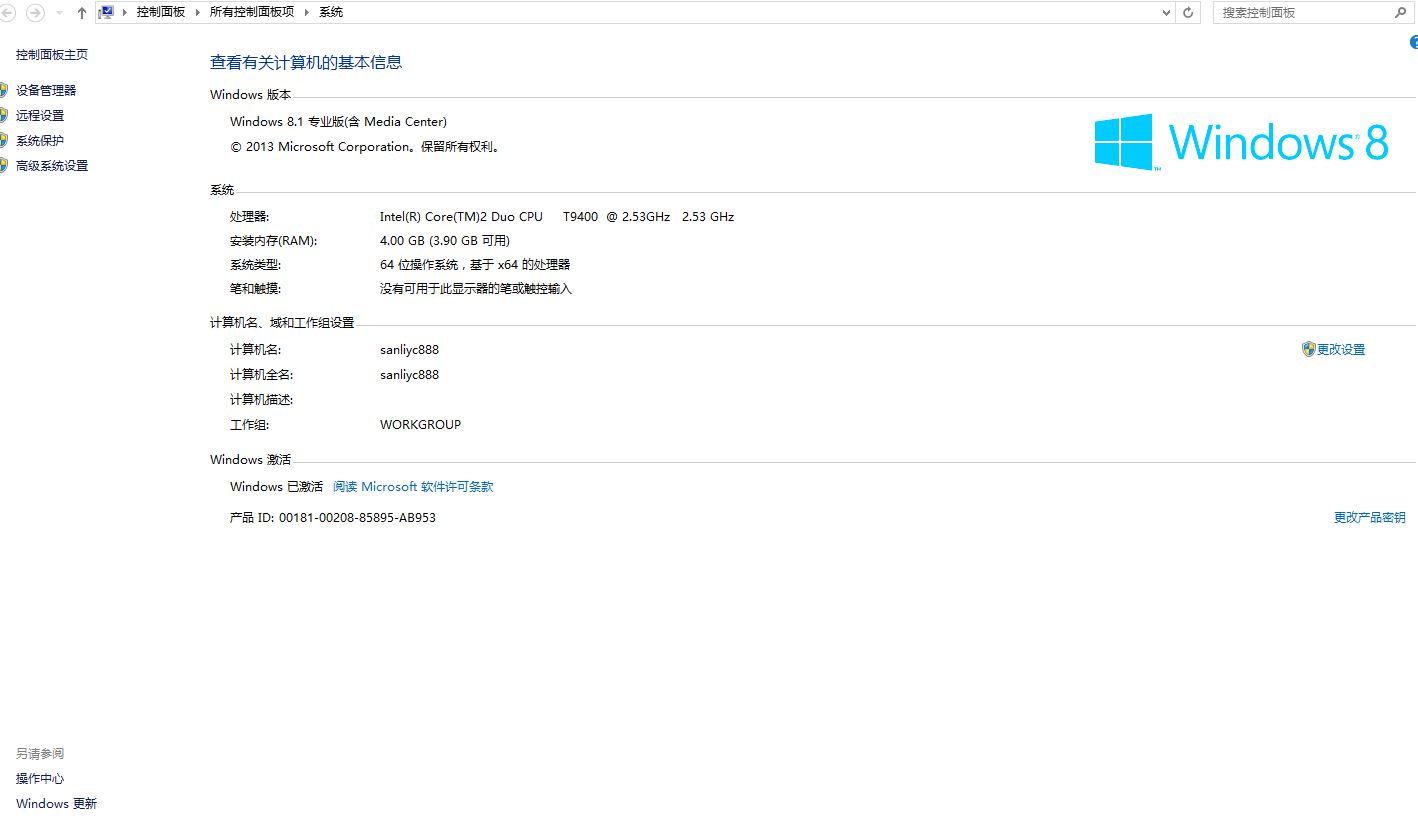Open 远程设置 link
The width and height of the screenshot is (1418, 829).
[x=40, y=115]
